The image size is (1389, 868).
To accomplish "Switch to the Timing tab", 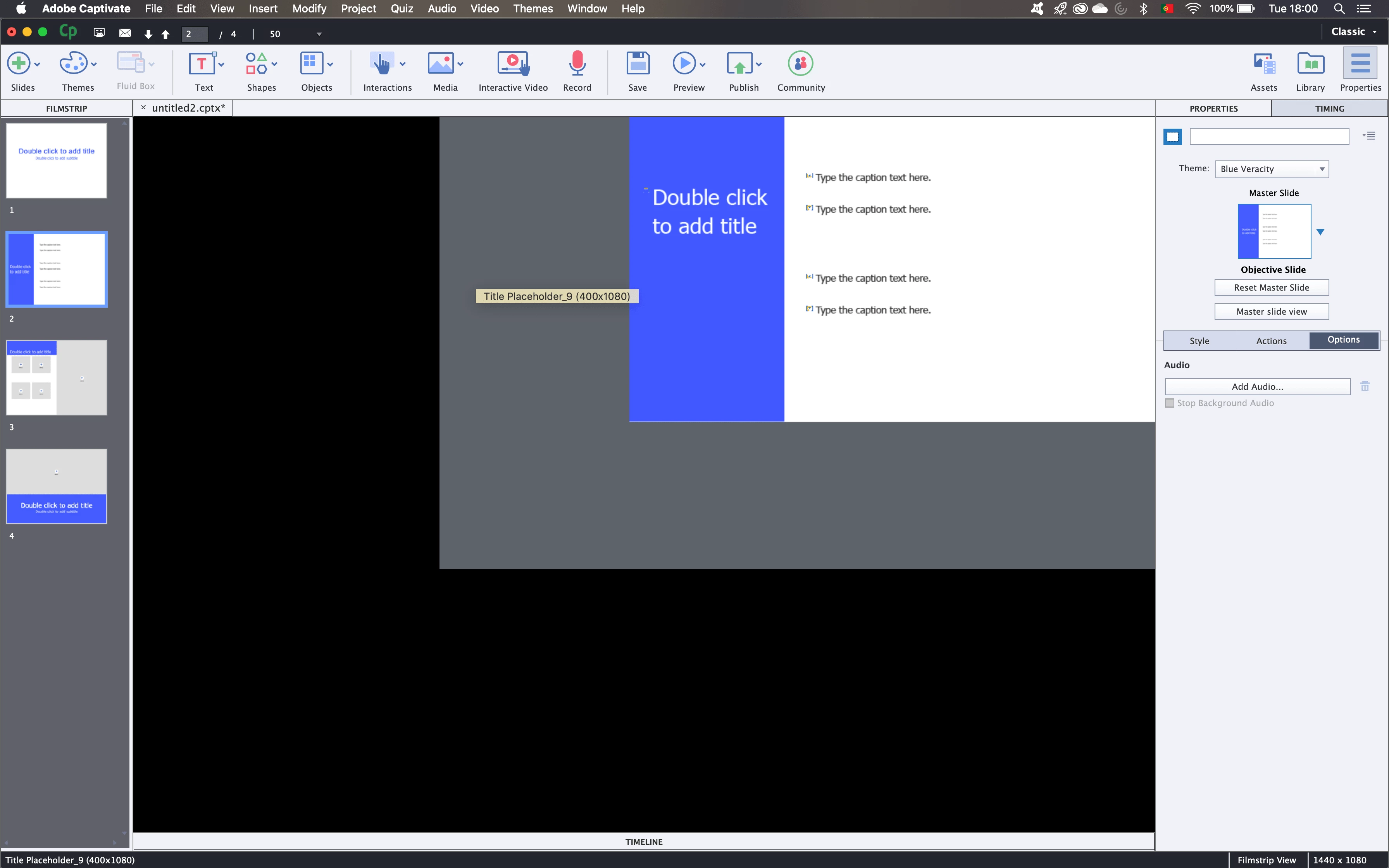I will click(1329, 108).
